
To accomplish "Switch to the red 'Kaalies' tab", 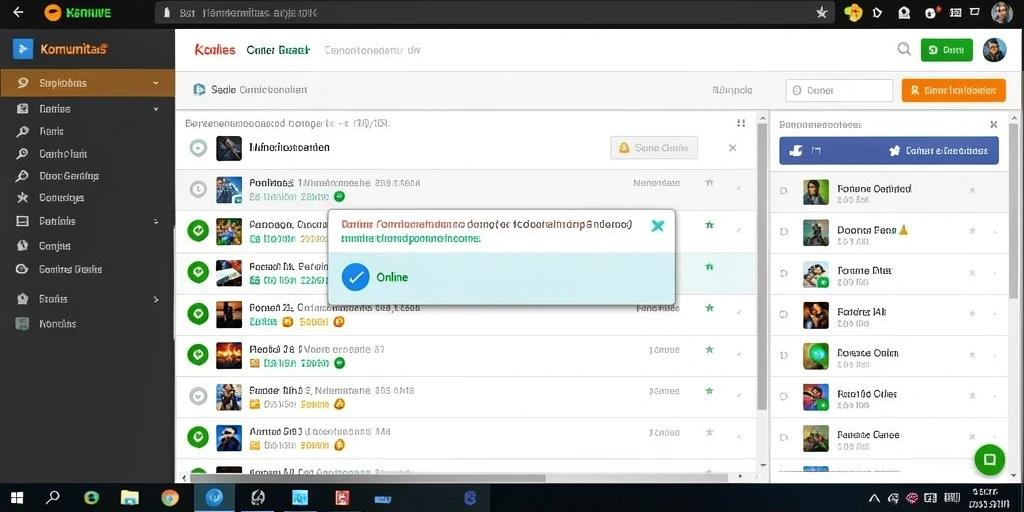I will point(215,50).
